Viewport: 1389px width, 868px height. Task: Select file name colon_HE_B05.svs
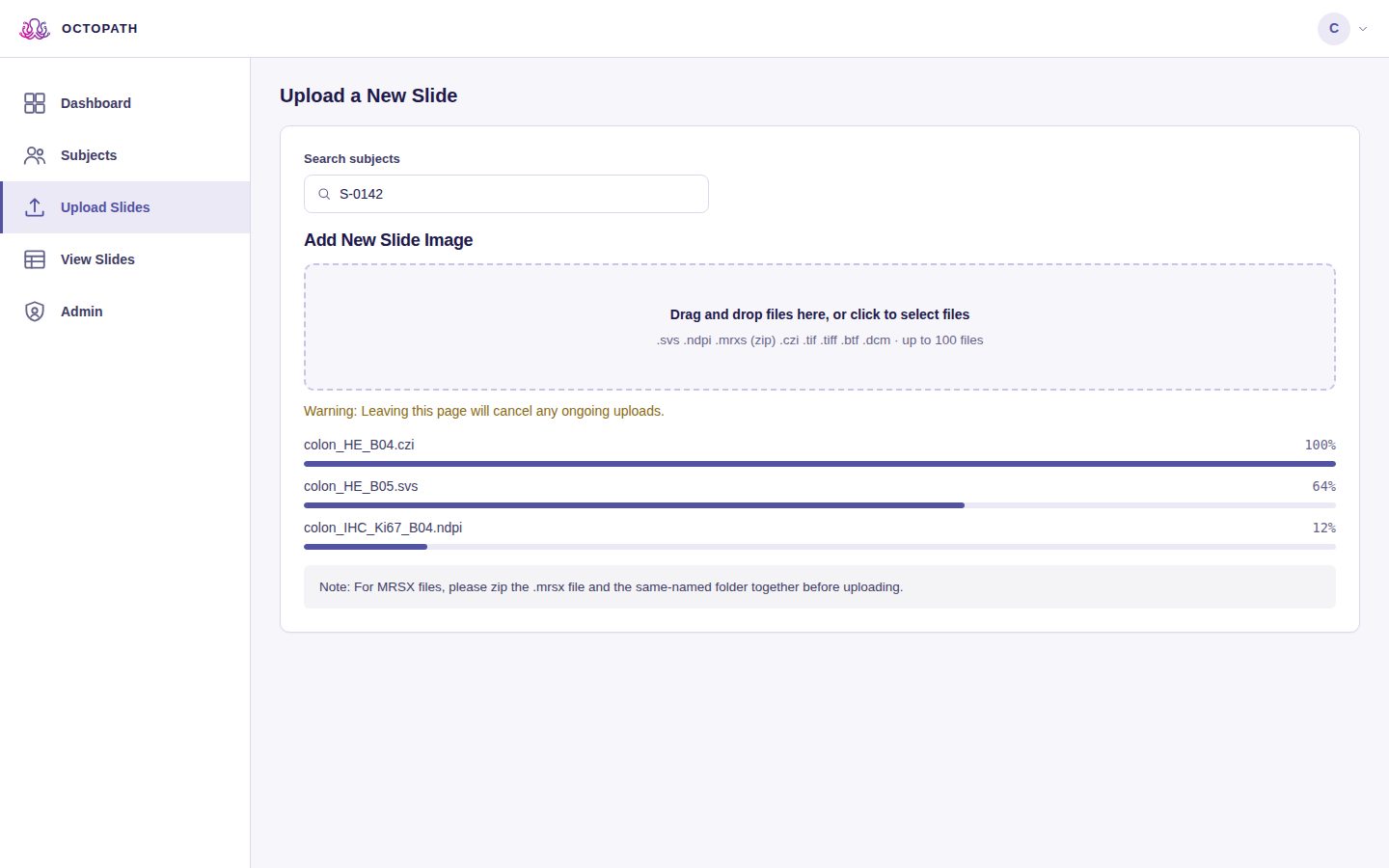tap(361, 486)
